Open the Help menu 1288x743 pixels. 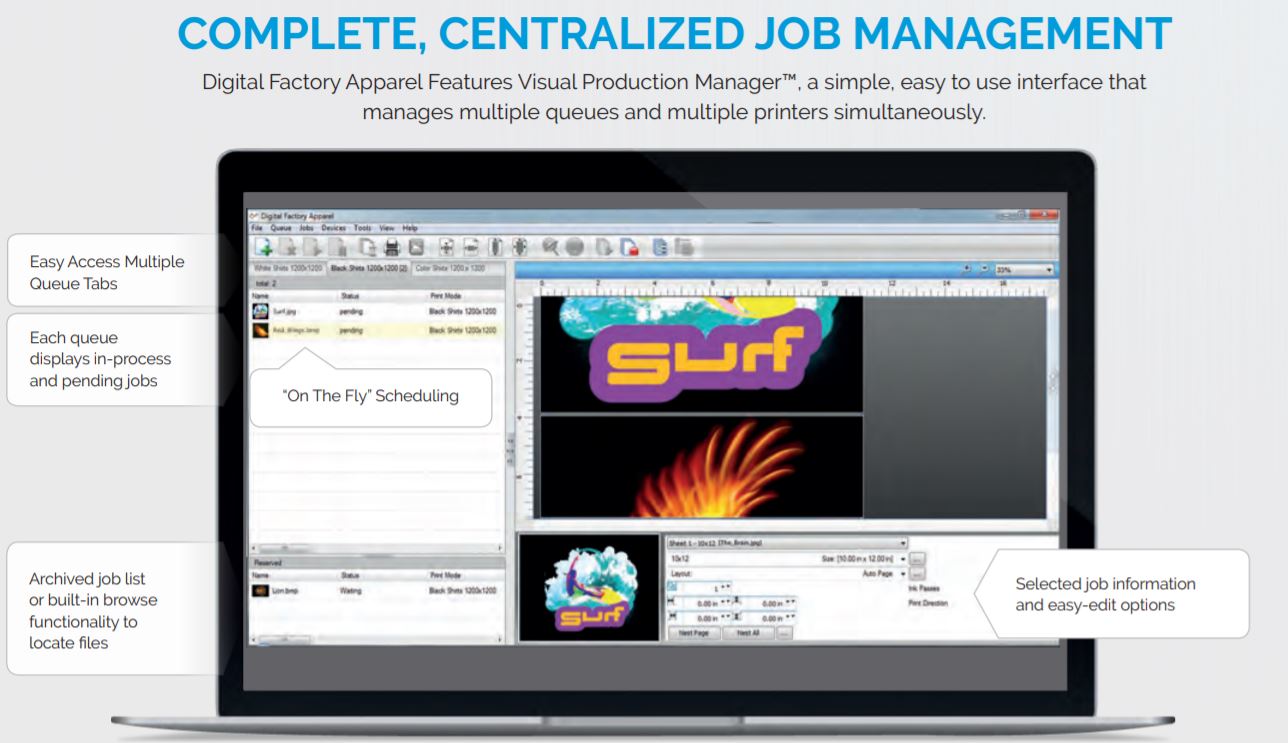tap(410, 228)
